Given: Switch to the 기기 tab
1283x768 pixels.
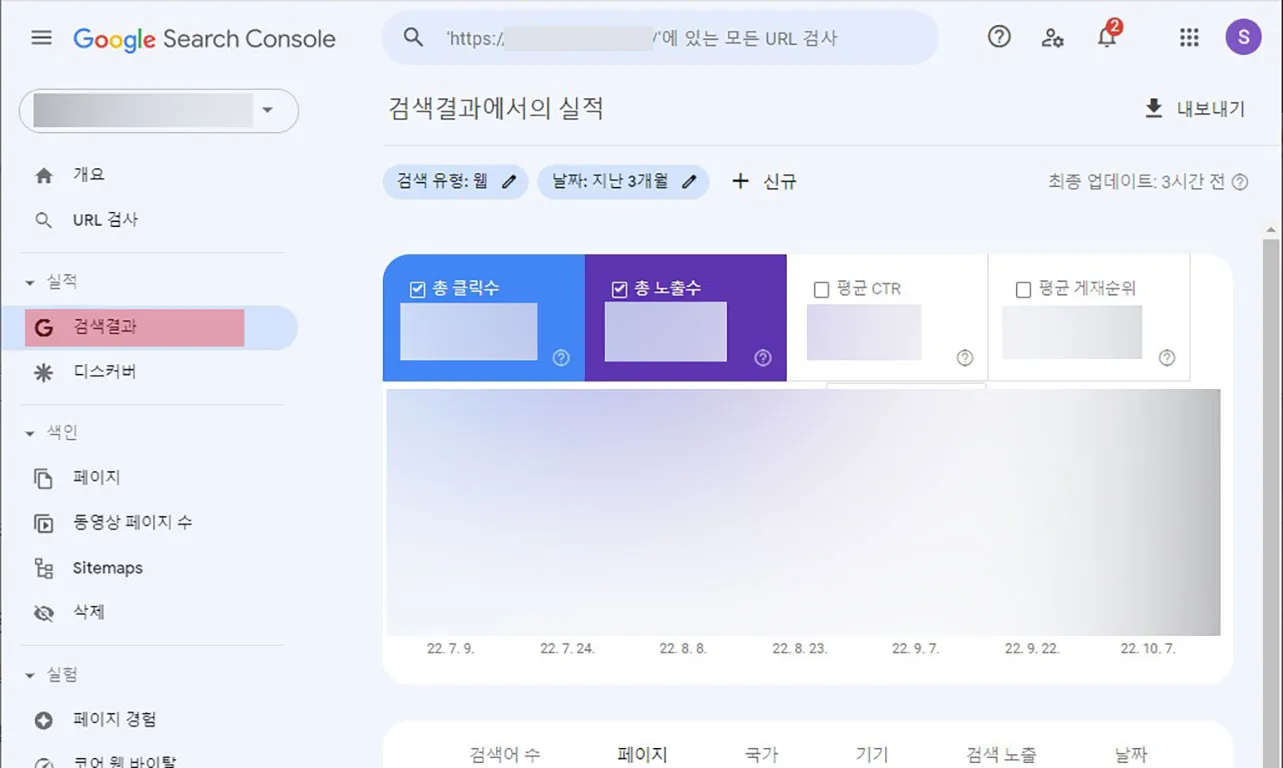Looking at the screenshot, I should [x=872, y=755].
